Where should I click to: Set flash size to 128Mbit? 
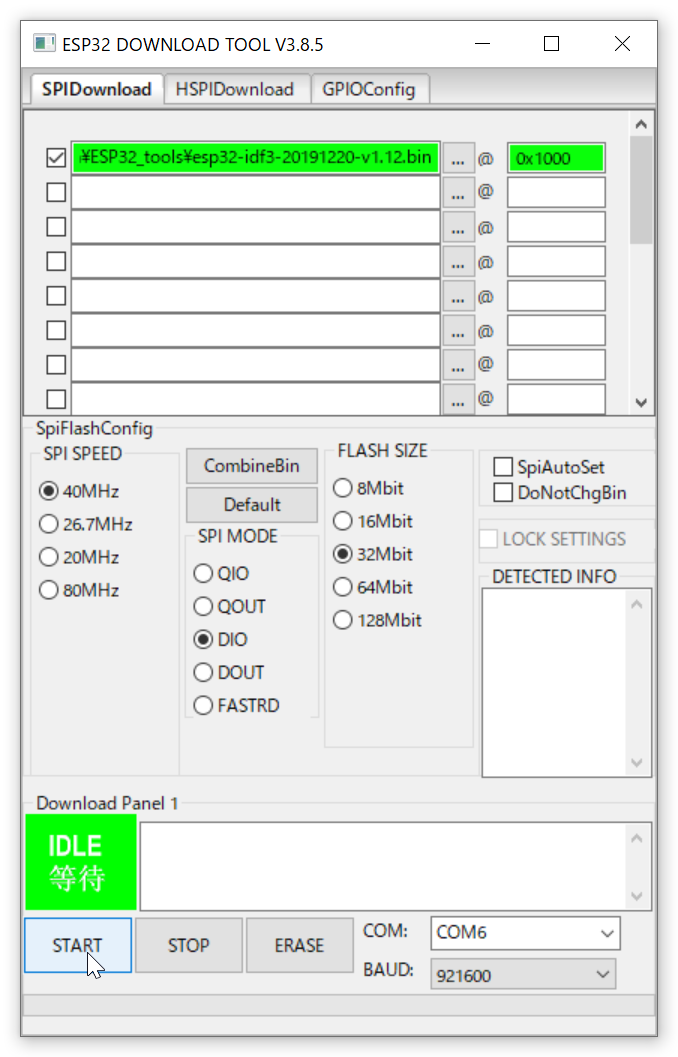click(x=377, y=620)
